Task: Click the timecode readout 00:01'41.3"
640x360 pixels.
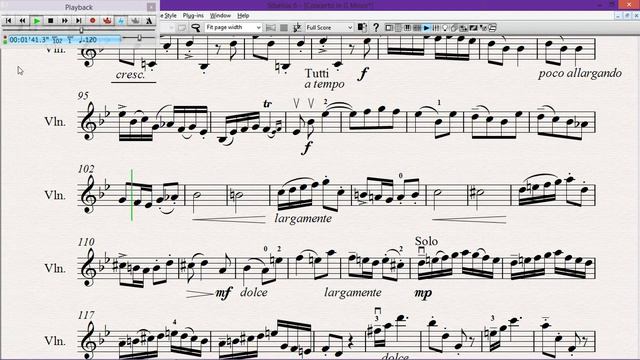Action: 29,40
